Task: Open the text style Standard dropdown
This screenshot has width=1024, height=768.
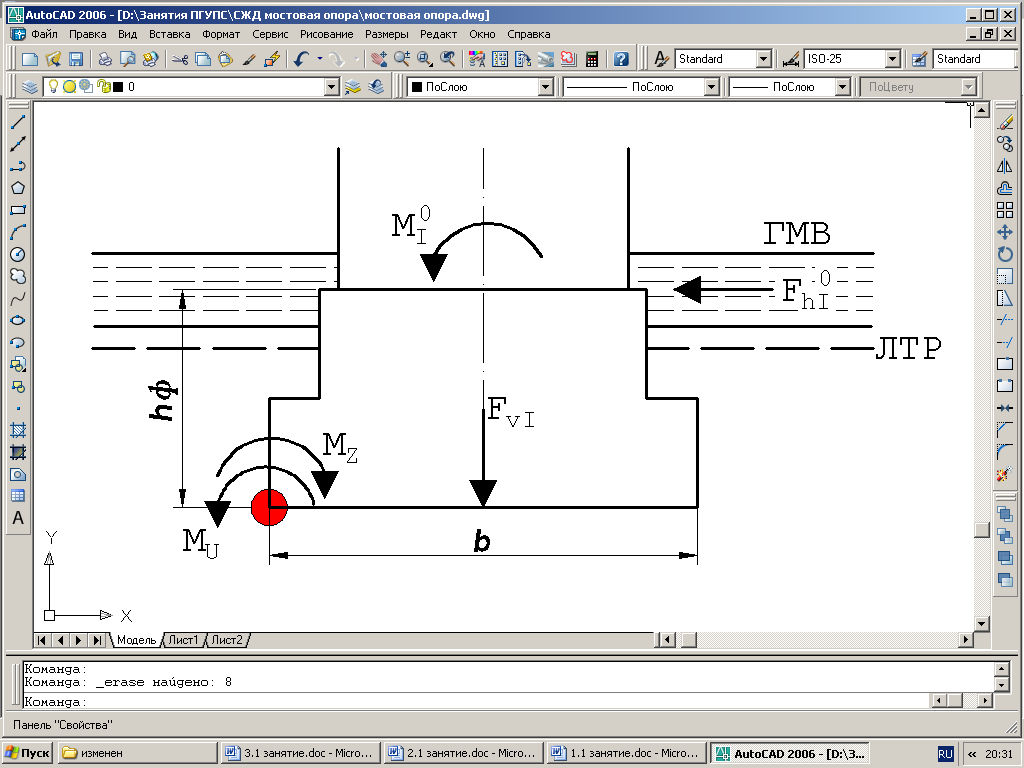Action: coord(763,59)
